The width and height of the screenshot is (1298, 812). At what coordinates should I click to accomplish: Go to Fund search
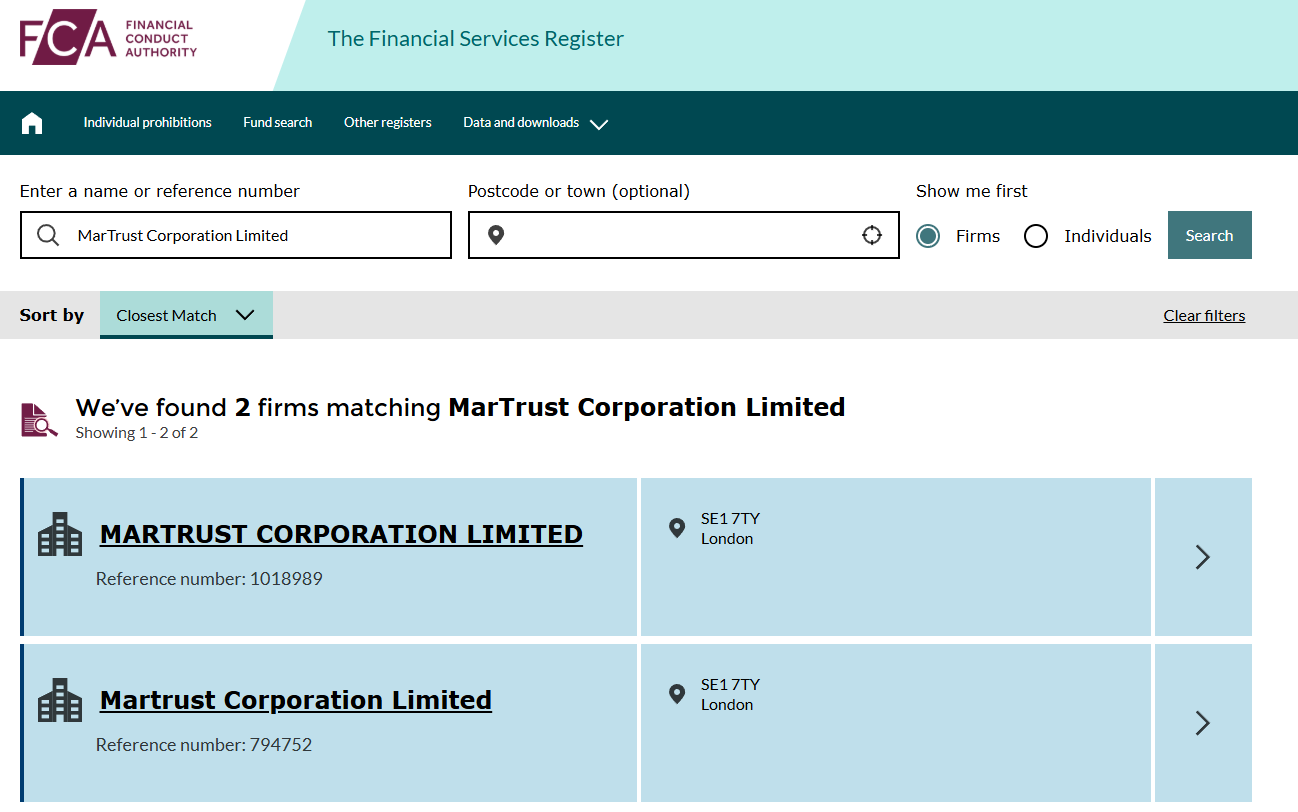click(277, 123)
